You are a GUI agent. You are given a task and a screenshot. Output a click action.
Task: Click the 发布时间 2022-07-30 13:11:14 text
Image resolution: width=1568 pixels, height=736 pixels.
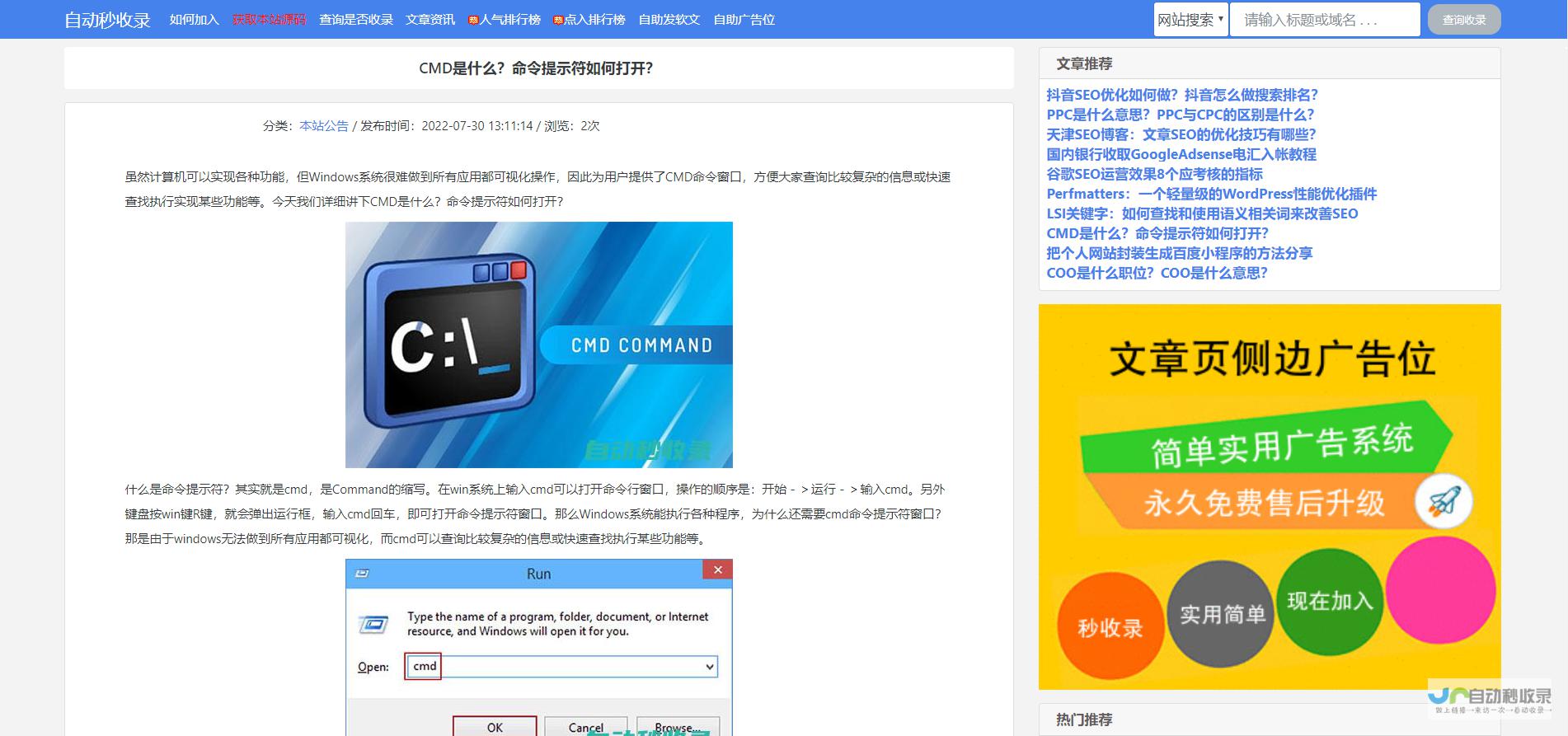coord(447,126)
